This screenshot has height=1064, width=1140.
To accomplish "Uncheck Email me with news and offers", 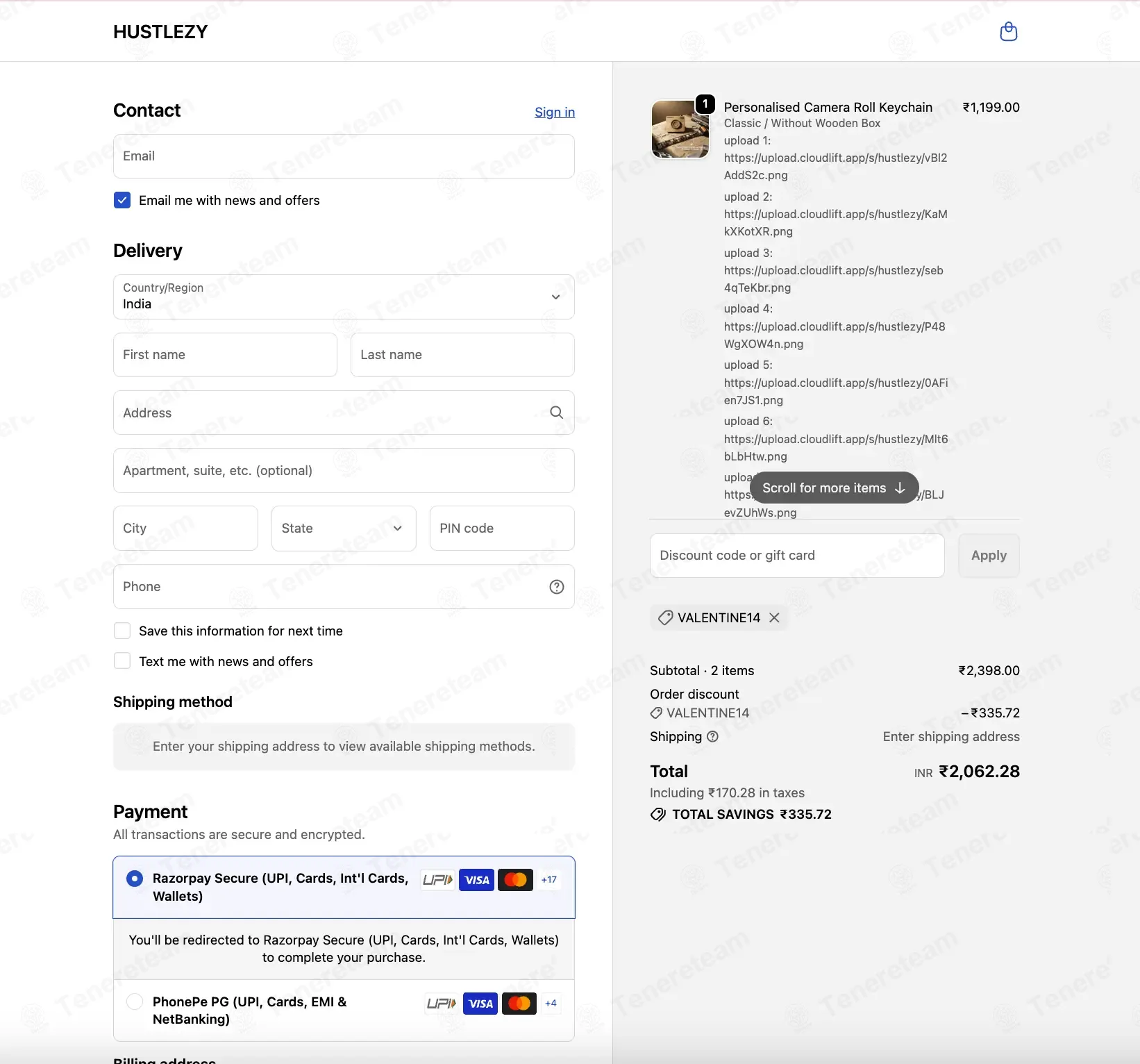I will tap(122, 201).
